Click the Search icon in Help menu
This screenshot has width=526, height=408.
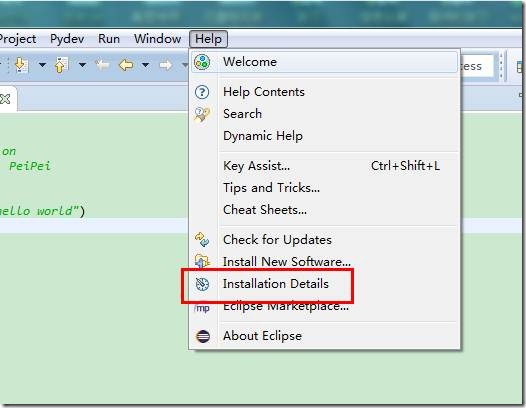click(x=202, y=114)
